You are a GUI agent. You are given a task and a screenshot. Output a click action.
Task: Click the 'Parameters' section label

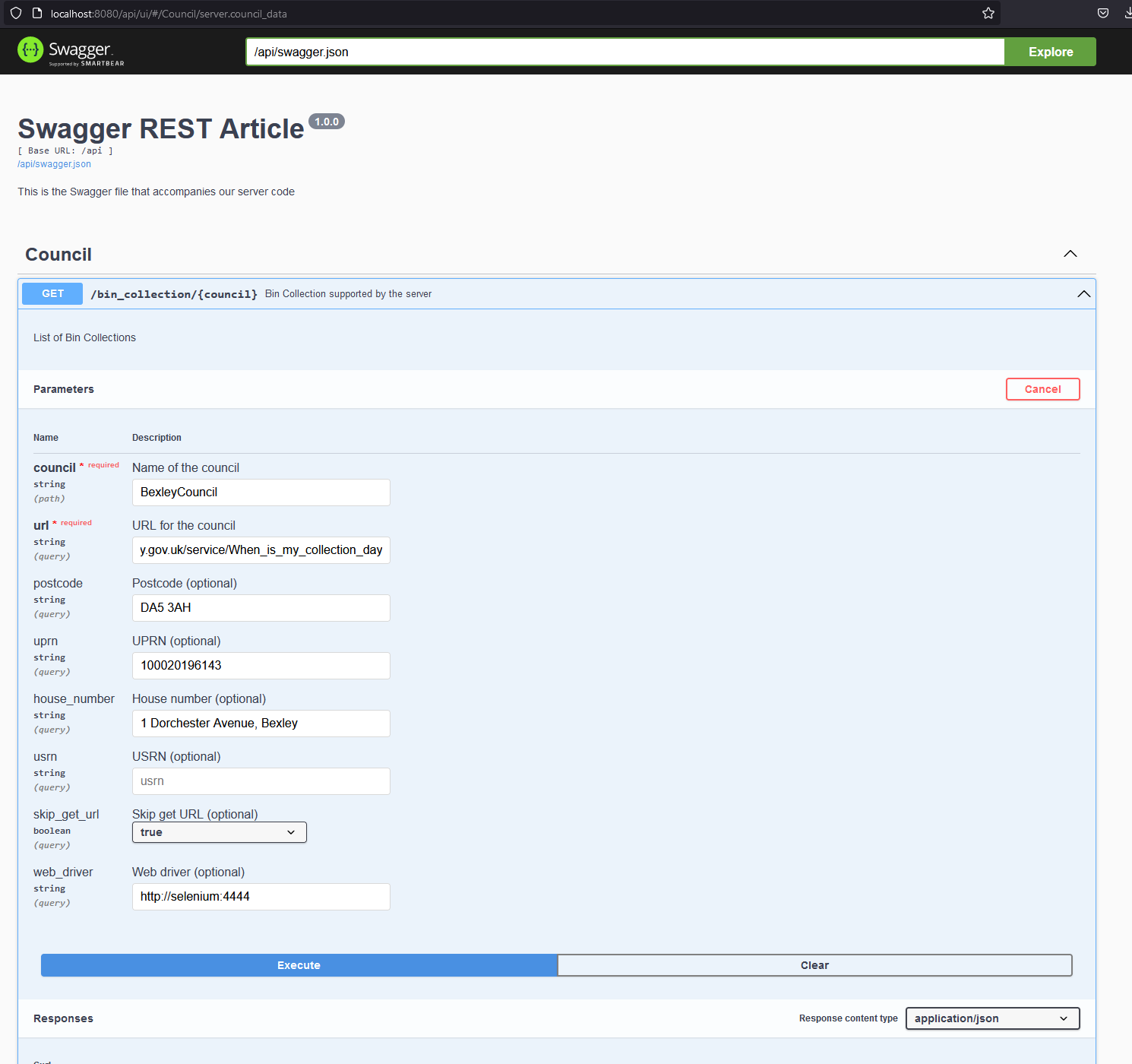[x=64, y=389]
